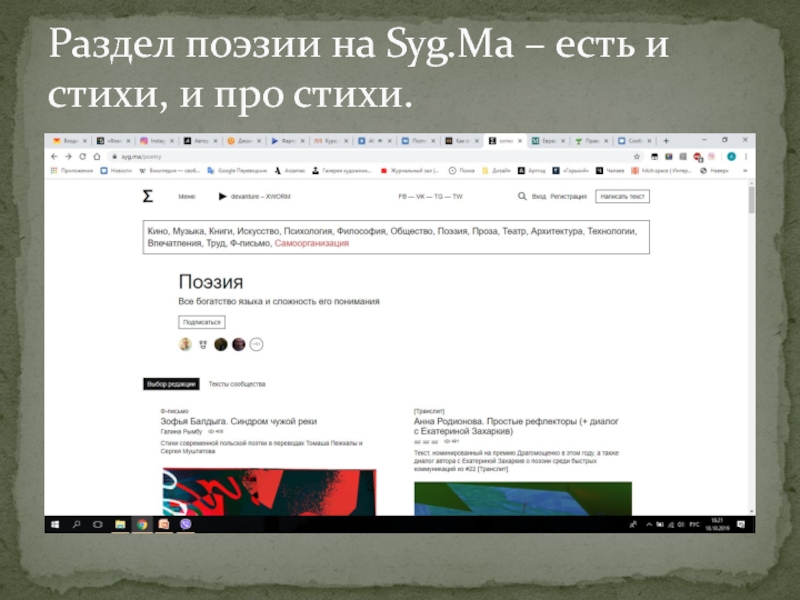Open the Приложения bookmarks shortcut
Viewport: 800px width, 600px height.
tap(72, 171)
